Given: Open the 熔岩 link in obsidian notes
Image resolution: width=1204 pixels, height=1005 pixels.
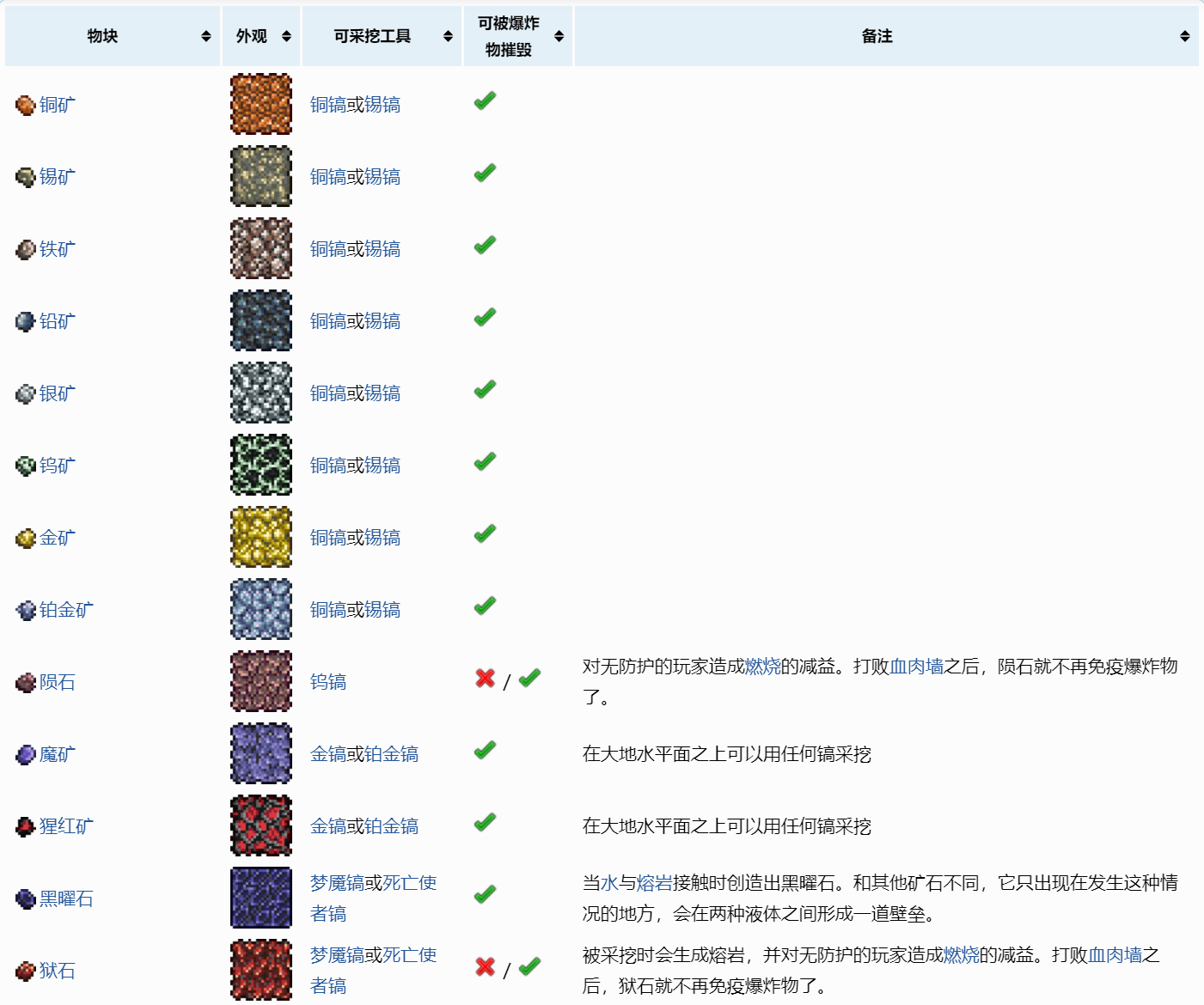Looking at the screenshot, I should pyautogui.click(x=654, y=883).
